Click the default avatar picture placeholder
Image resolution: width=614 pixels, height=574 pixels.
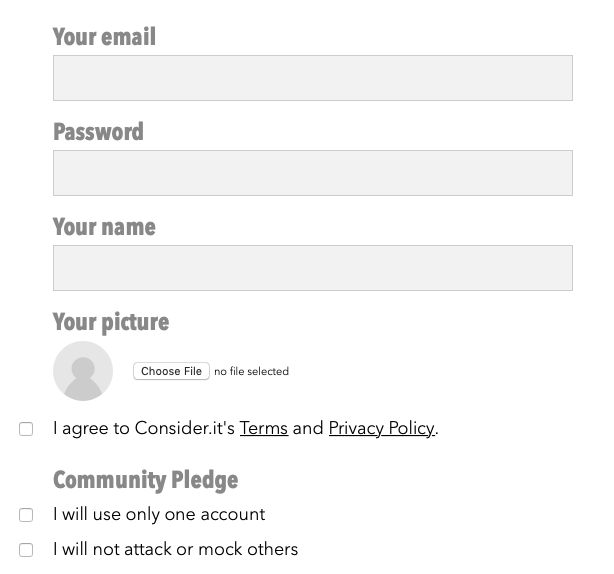(83, 371)
